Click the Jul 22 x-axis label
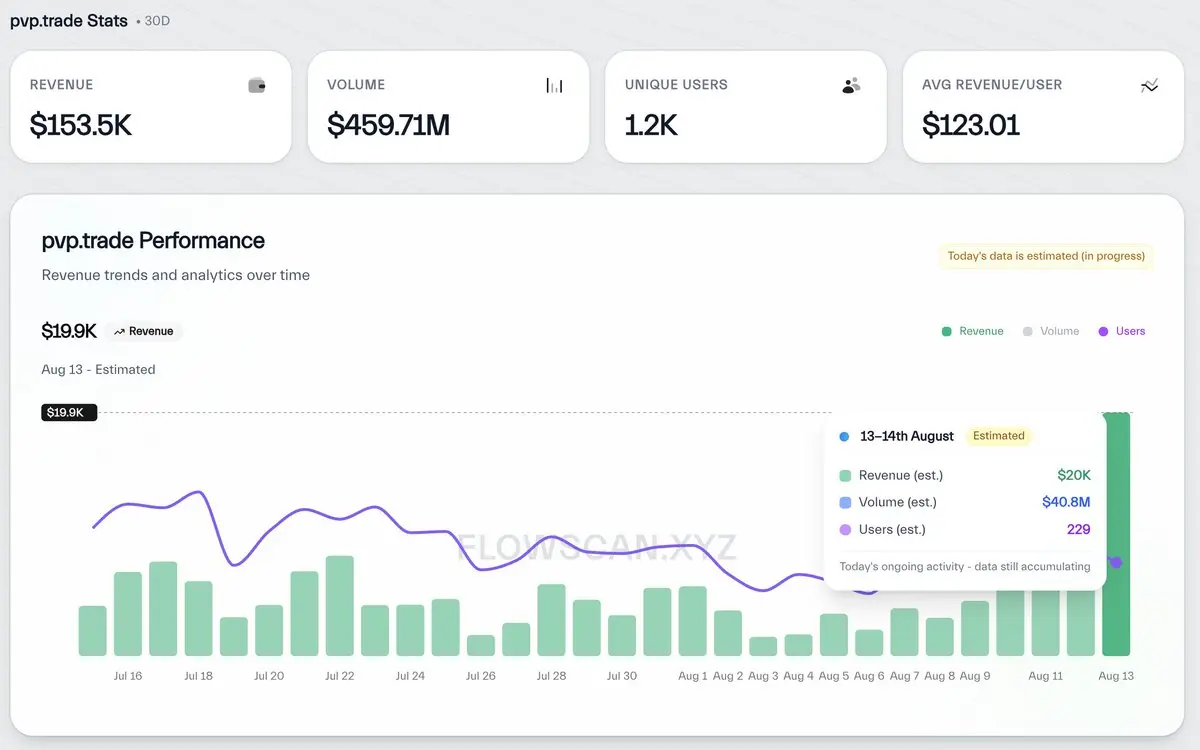The image size is (1200, 750). point(340,676)
